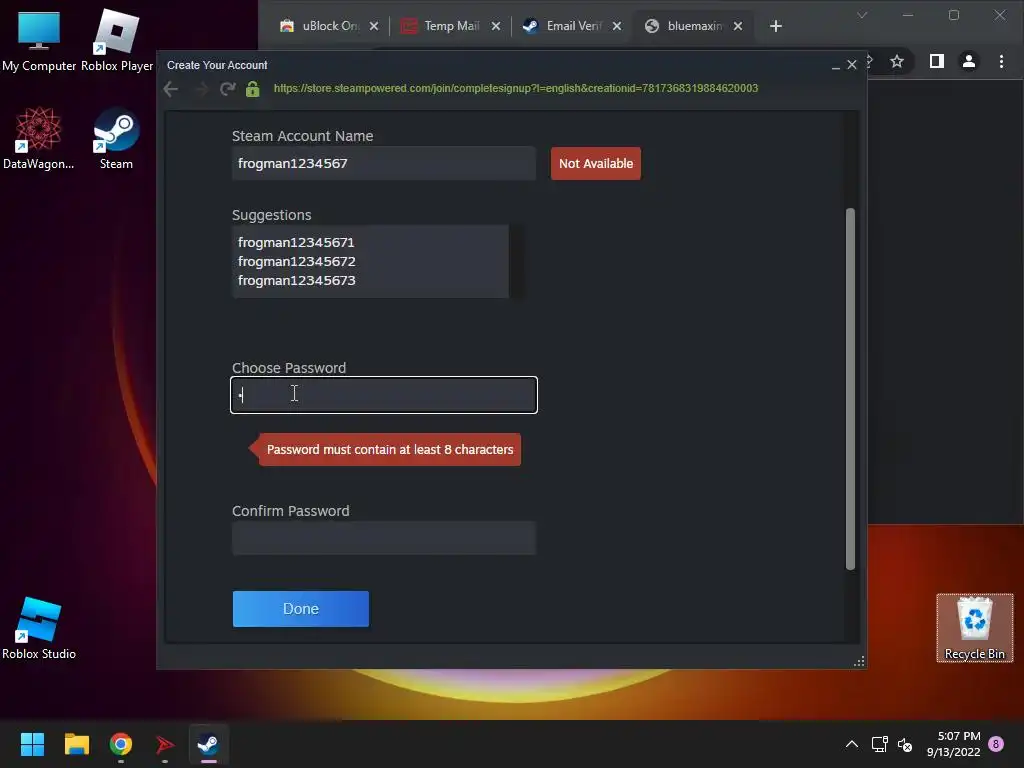1024x768 pixels.
Task: Open a new Chrome tab
Action: [x=776, y=26]
